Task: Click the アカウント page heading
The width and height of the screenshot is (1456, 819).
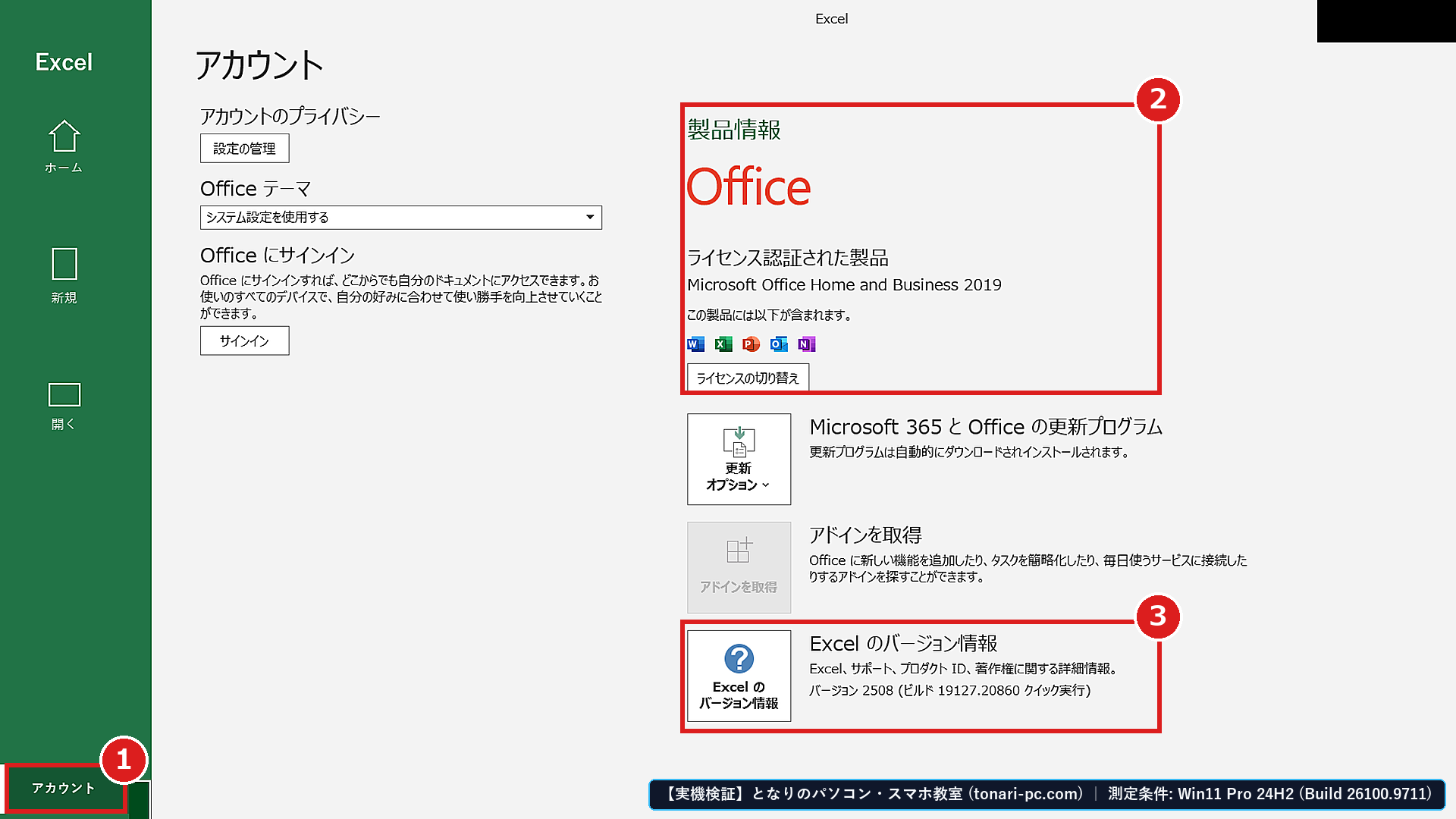Action: (x=259, y=65)
